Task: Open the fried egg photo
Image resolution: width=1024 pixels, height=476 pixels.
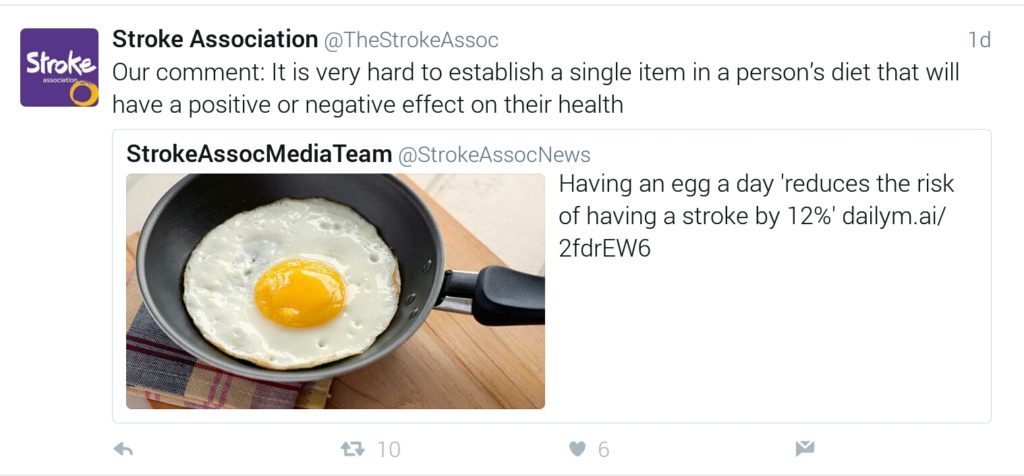Action: click(x=335, y=290)
